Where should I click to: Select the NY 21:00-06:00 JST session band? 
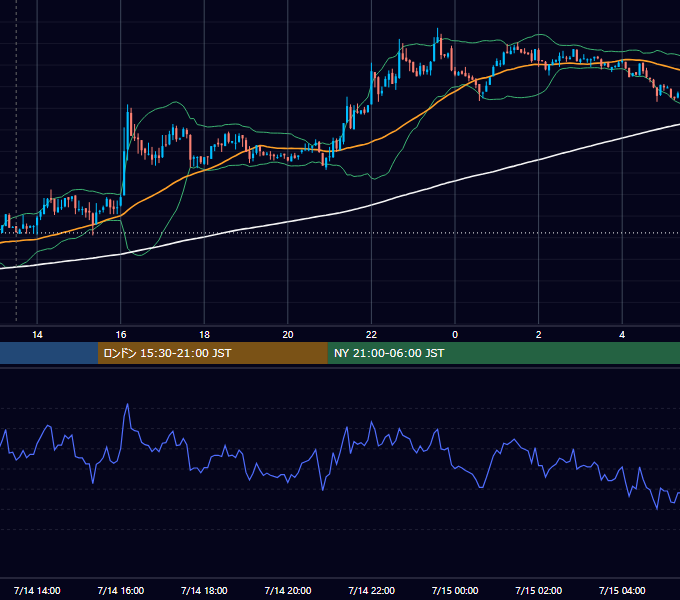tap(503, 353)
